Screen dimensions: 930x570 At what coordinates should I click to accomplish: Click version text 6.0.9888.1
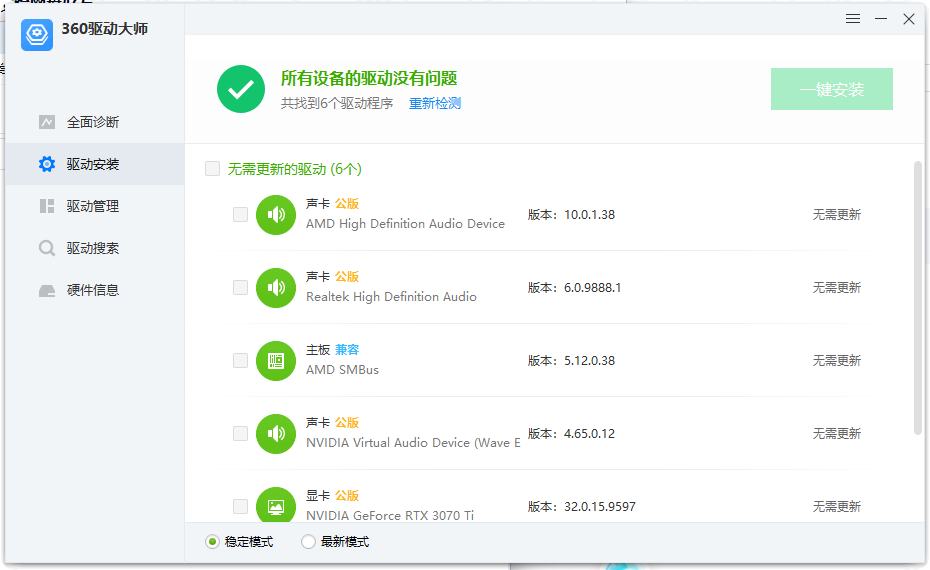coord(593,288)
